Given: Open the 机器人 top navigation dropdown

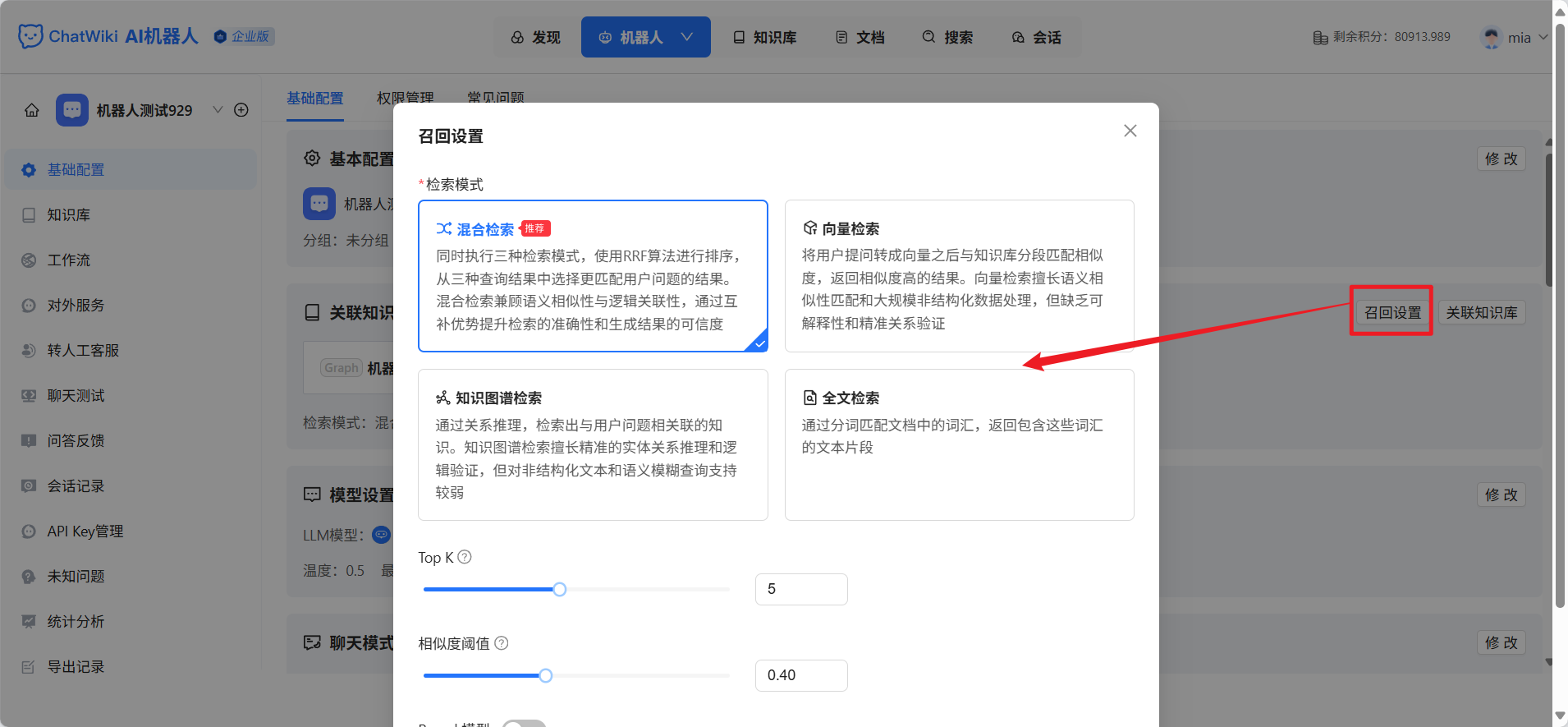Looking at the screenshot, I should click(x=646, y=37).
